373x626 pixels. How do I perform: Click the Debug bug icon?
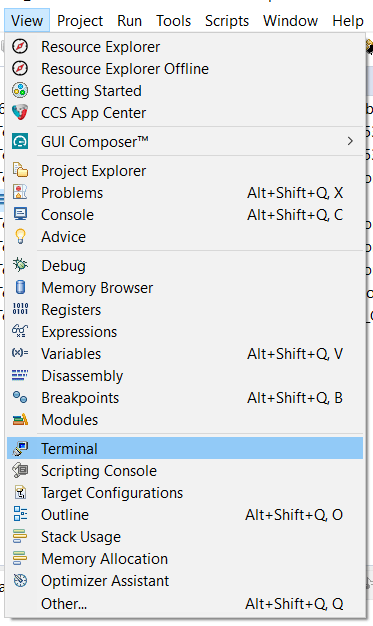20,265
